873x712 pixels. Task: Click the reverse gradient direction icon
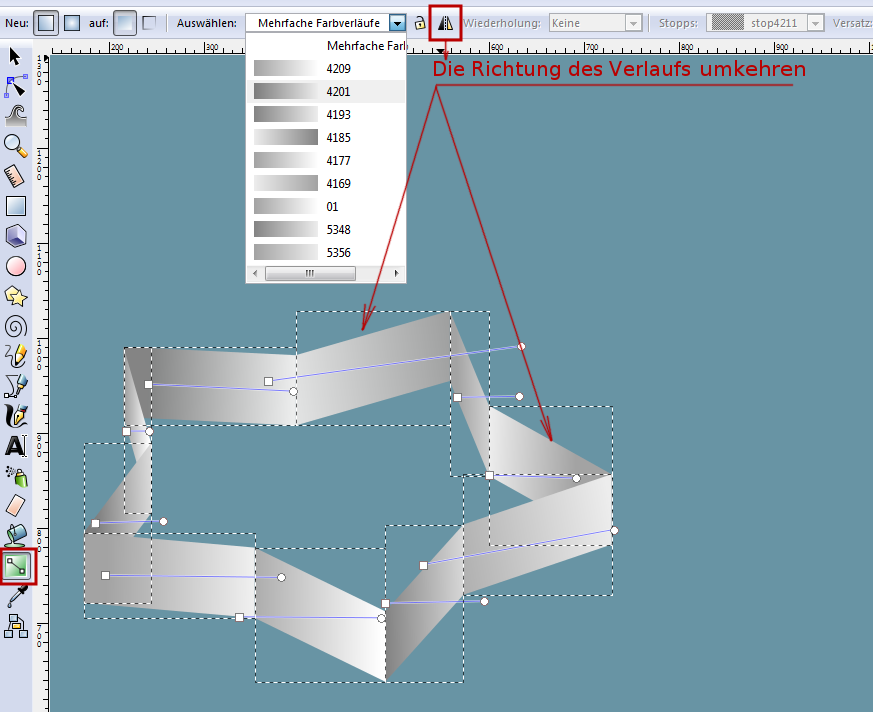[x=446, y=22]
